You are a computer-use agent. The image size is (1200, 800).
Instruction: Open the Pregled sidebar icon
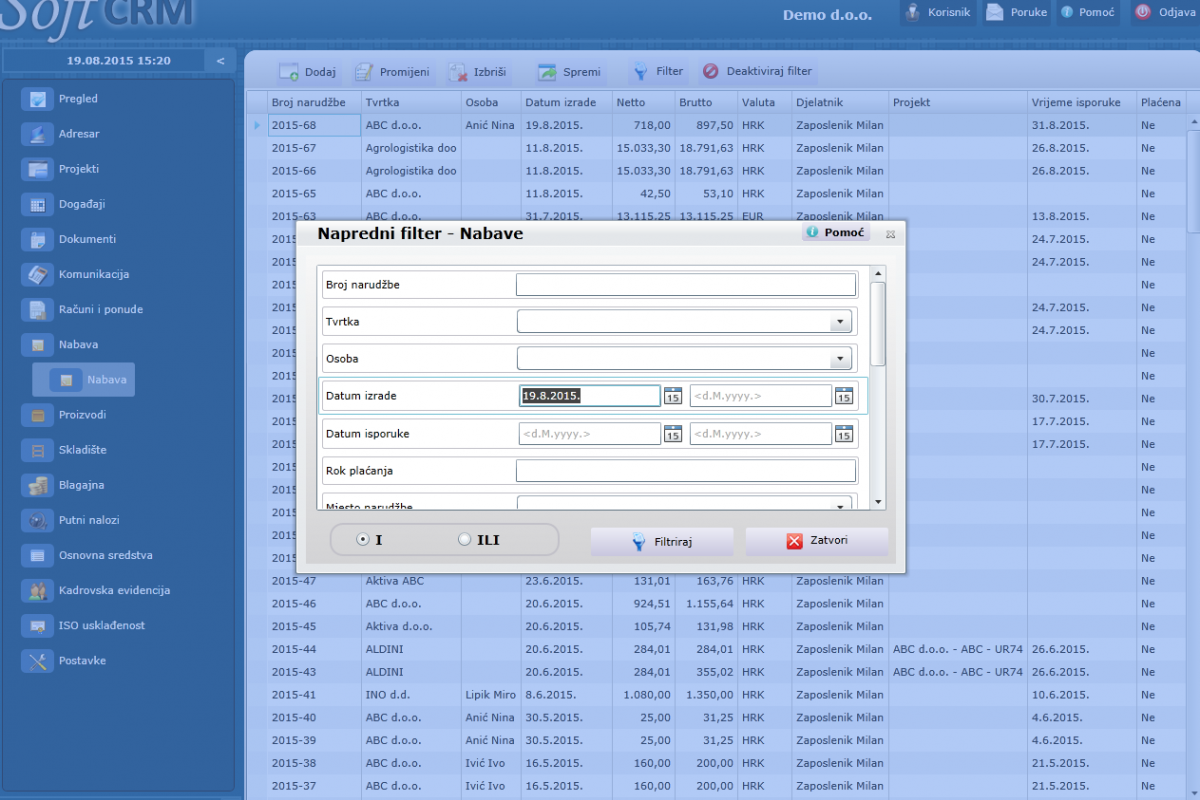click(x=38, y=99)
